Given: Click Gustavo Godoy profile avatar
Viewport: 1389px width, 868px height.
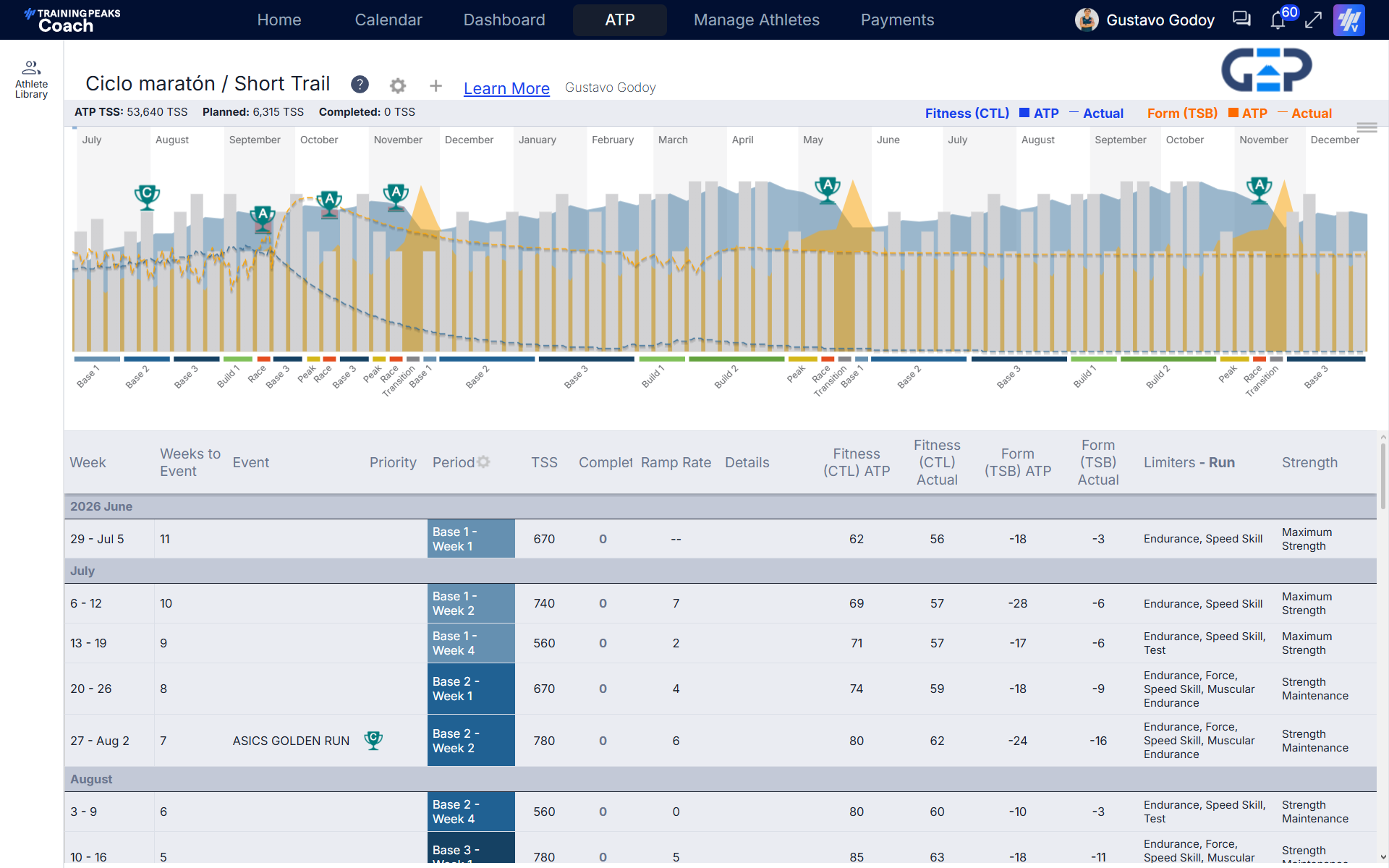Looking at the screenshot, I should (x=1086, y=20).
